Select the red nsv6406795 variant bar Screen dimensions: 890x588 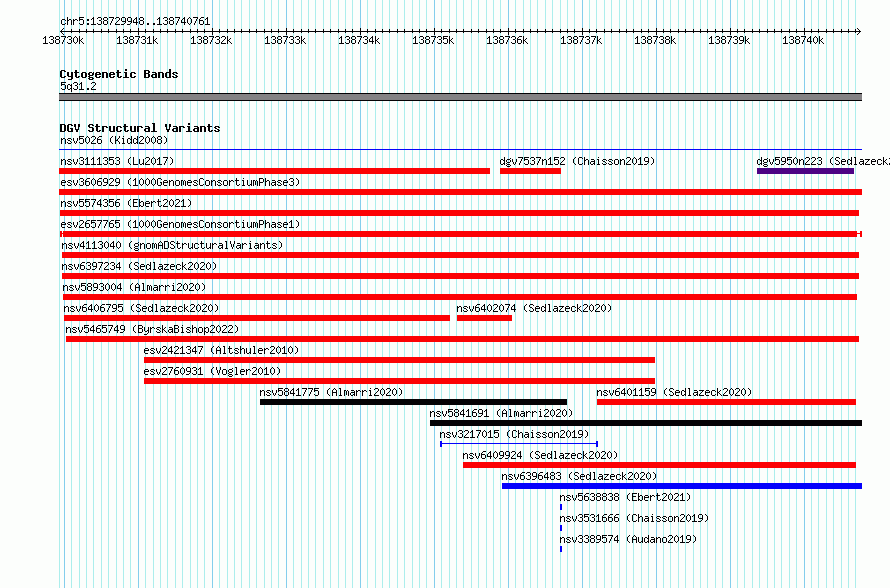[x=257, y=318]
